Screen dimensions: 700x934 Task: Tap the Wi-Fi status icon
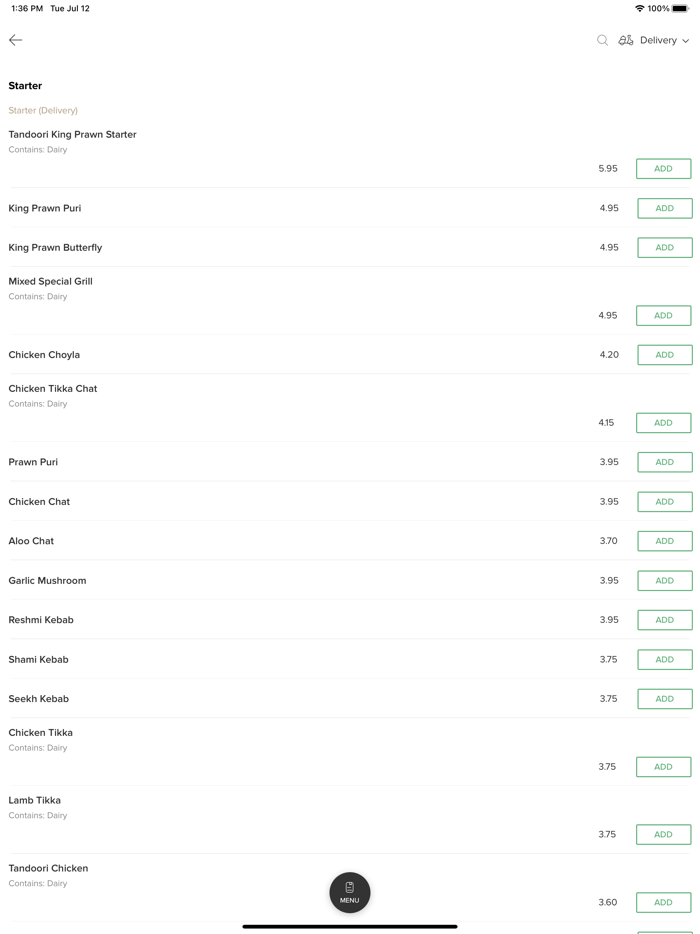click(639, 8)
